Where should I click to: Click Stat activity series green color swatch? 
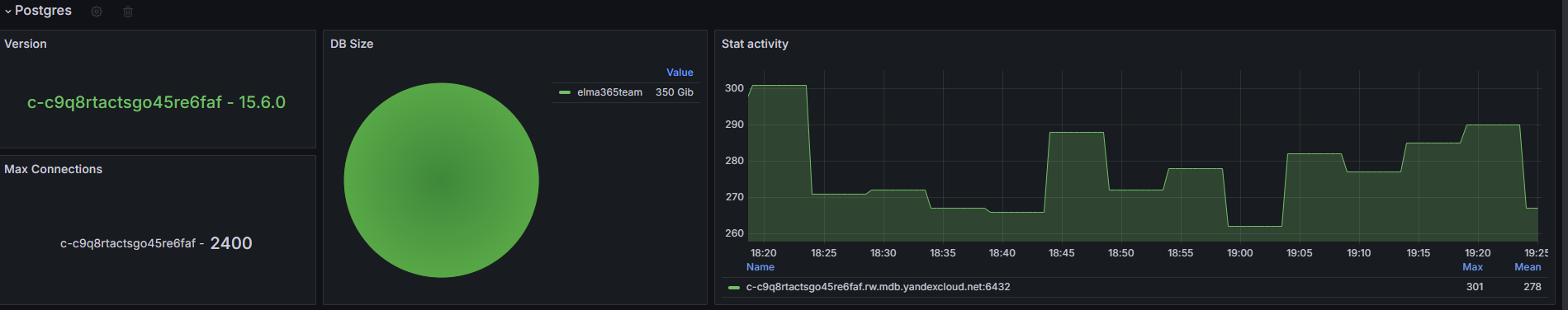[734, 288]
